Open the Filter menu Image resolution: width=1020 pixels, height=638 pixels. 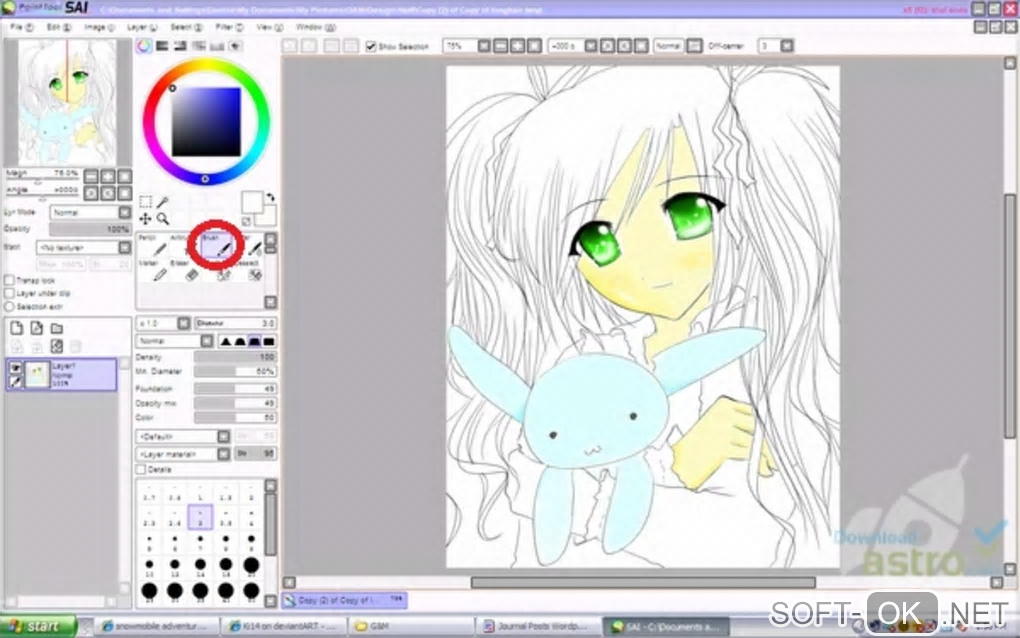point(229,27)
